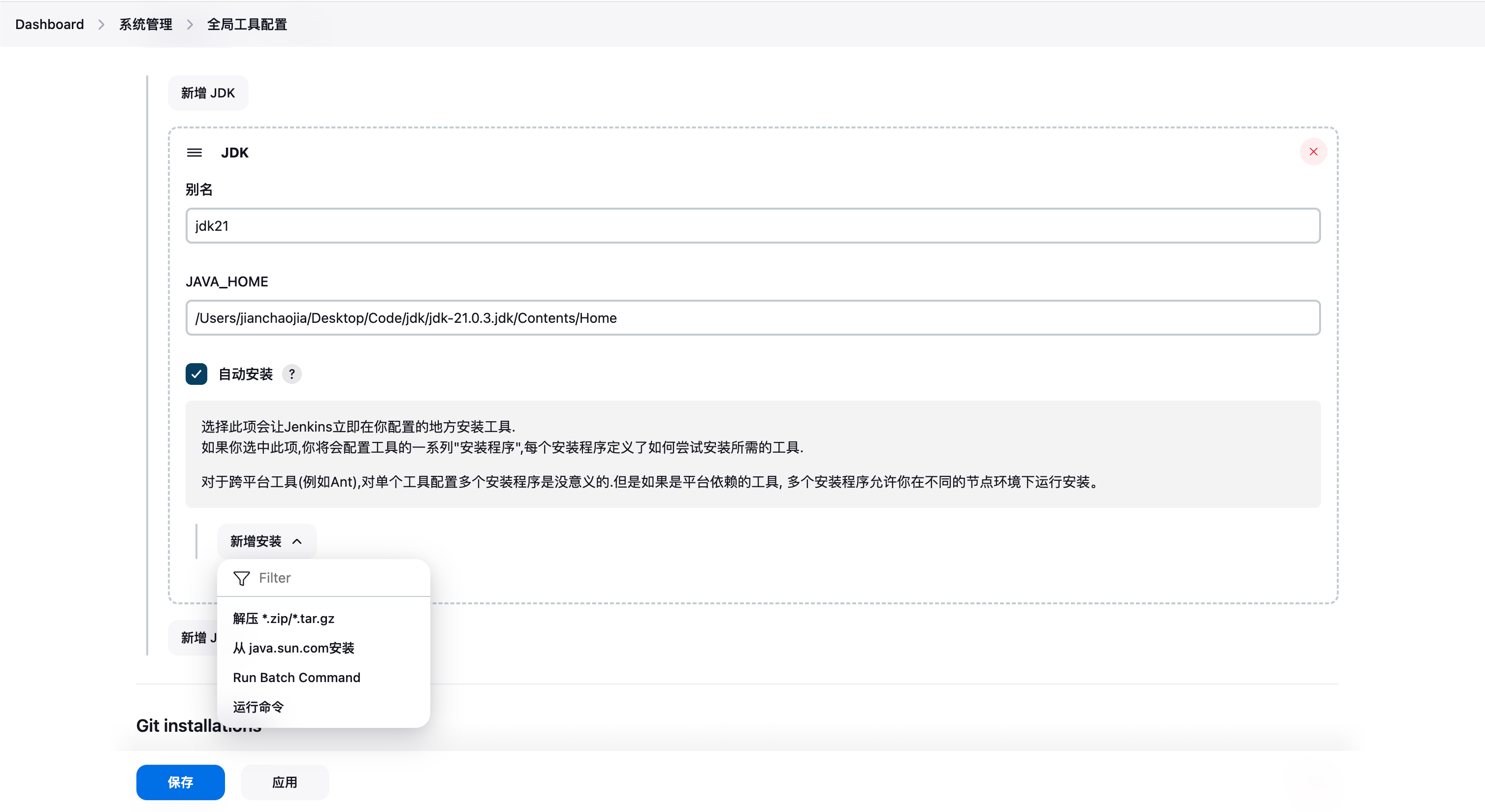
Task: Click the JDK section title
Action: point(235,153)
